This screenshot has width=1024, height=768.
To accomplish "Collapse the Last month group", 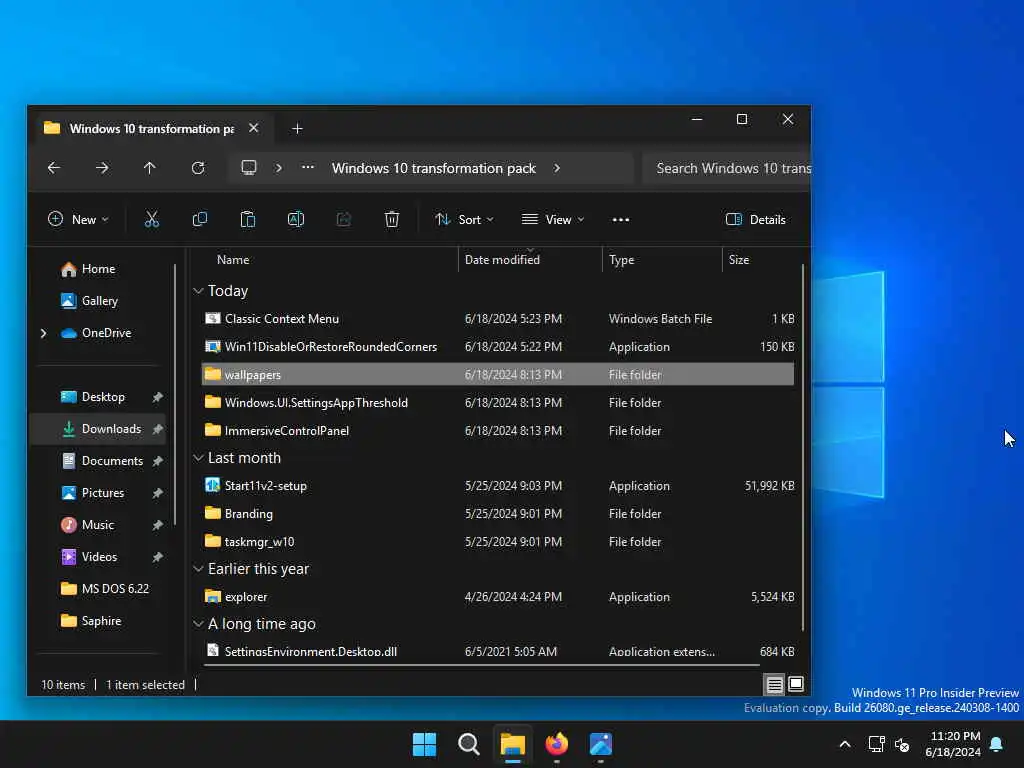I will coord(199,458).
